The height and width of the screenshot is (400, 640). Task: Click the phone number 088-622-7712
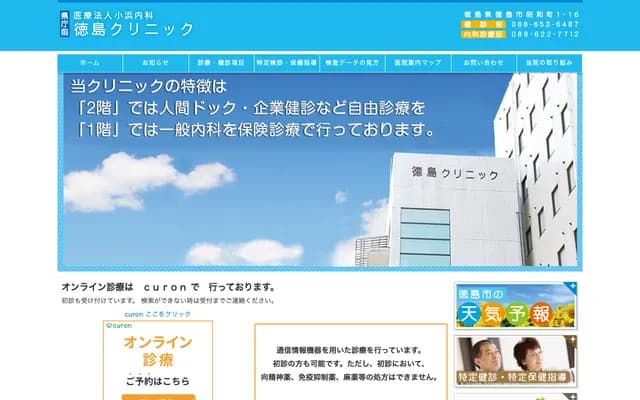pyautogui.click(x=545, y=34)
